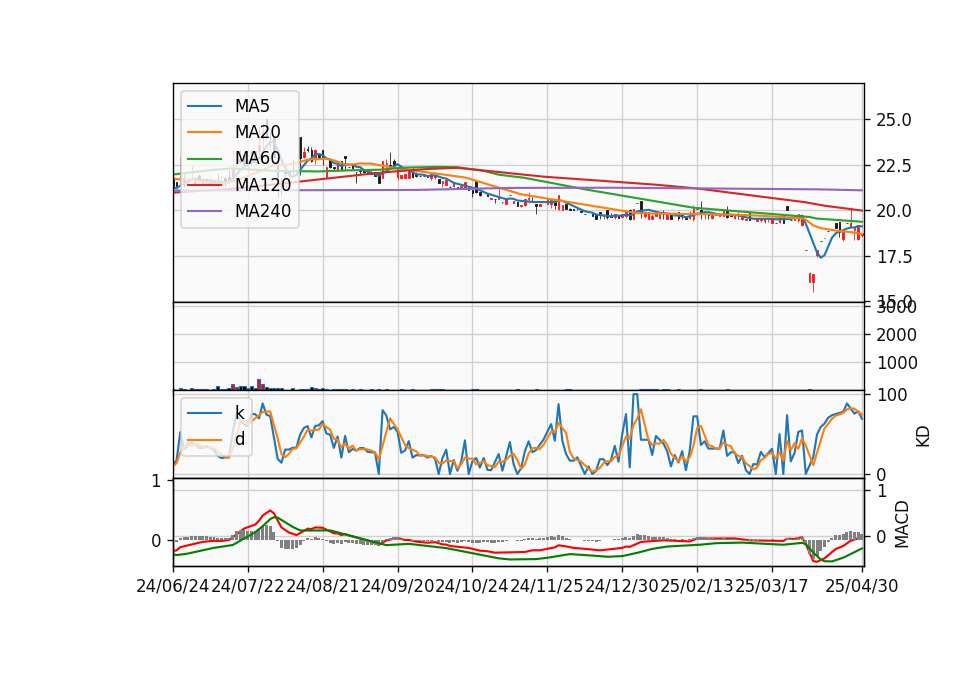Click the MACD axis title
960x690 pixels.
pyautogui.click(x=901, y=524)
